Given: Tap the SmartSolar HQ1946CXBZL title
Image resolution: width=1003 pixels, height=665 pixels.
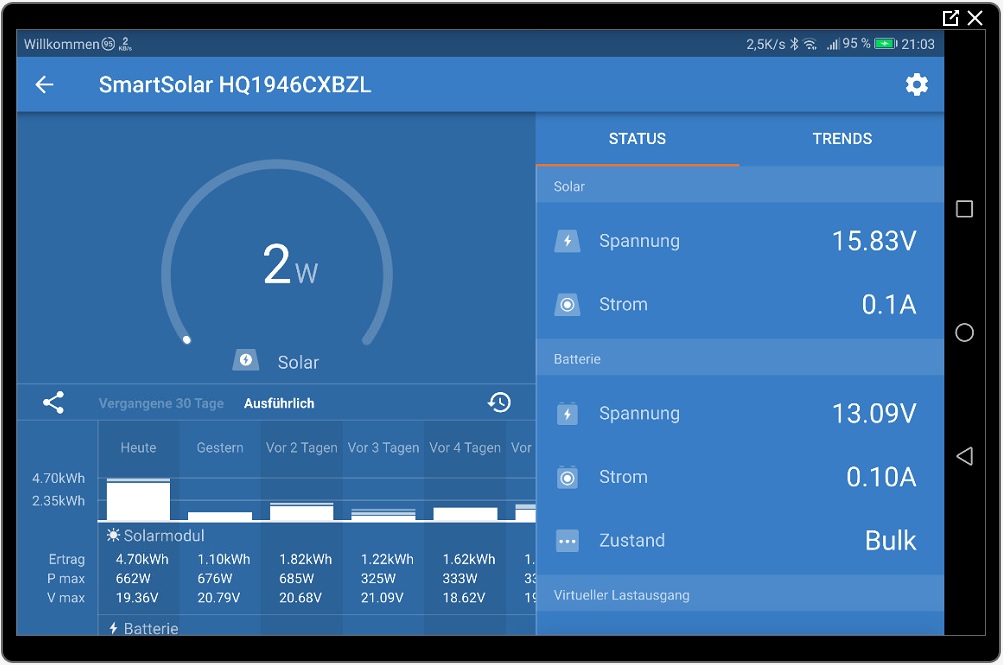Looking at the screenshot, I should [235, 85].
